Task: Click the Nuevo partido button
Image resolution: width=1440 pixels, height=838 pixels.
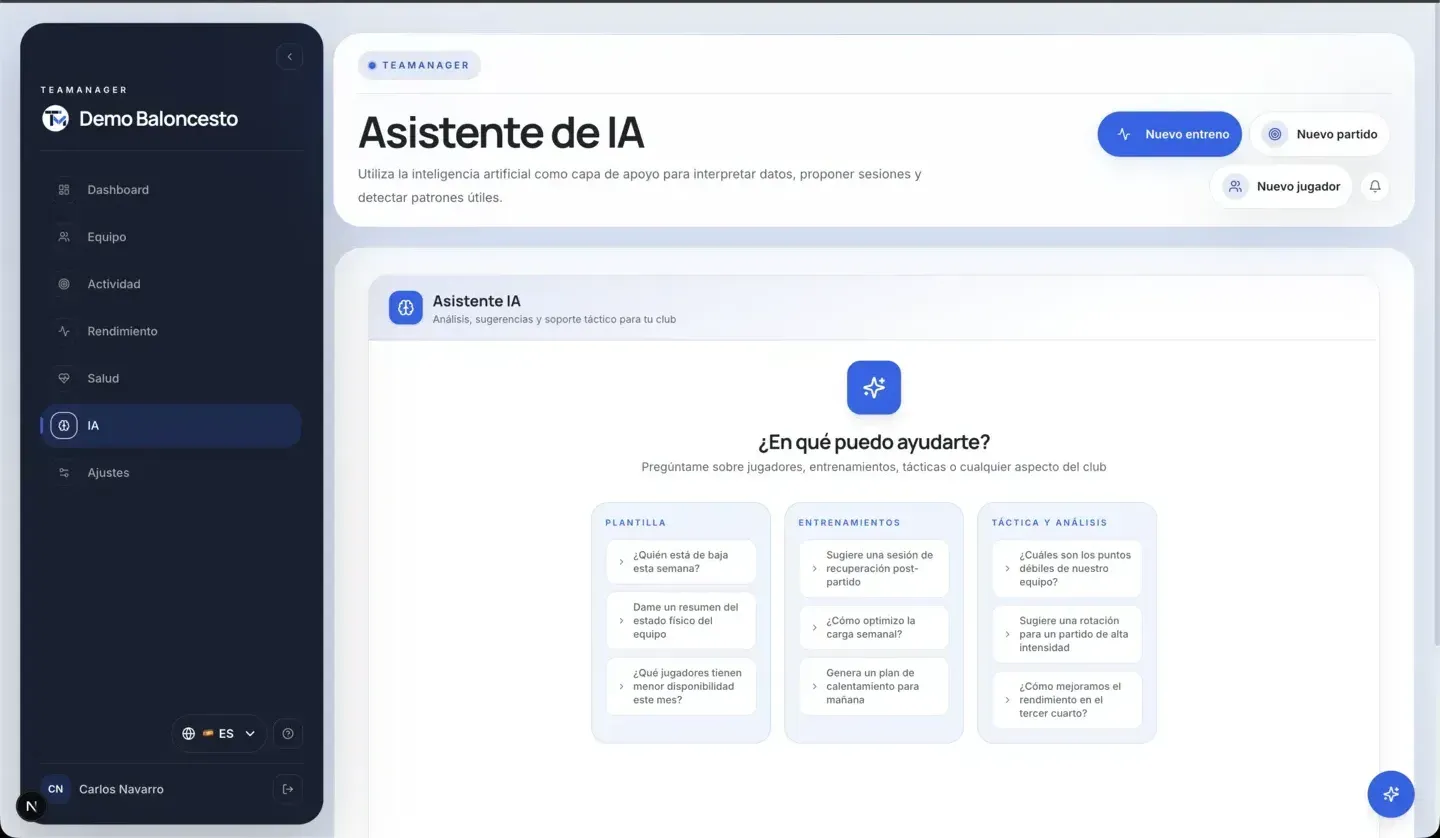Action: coord(1320,134)
